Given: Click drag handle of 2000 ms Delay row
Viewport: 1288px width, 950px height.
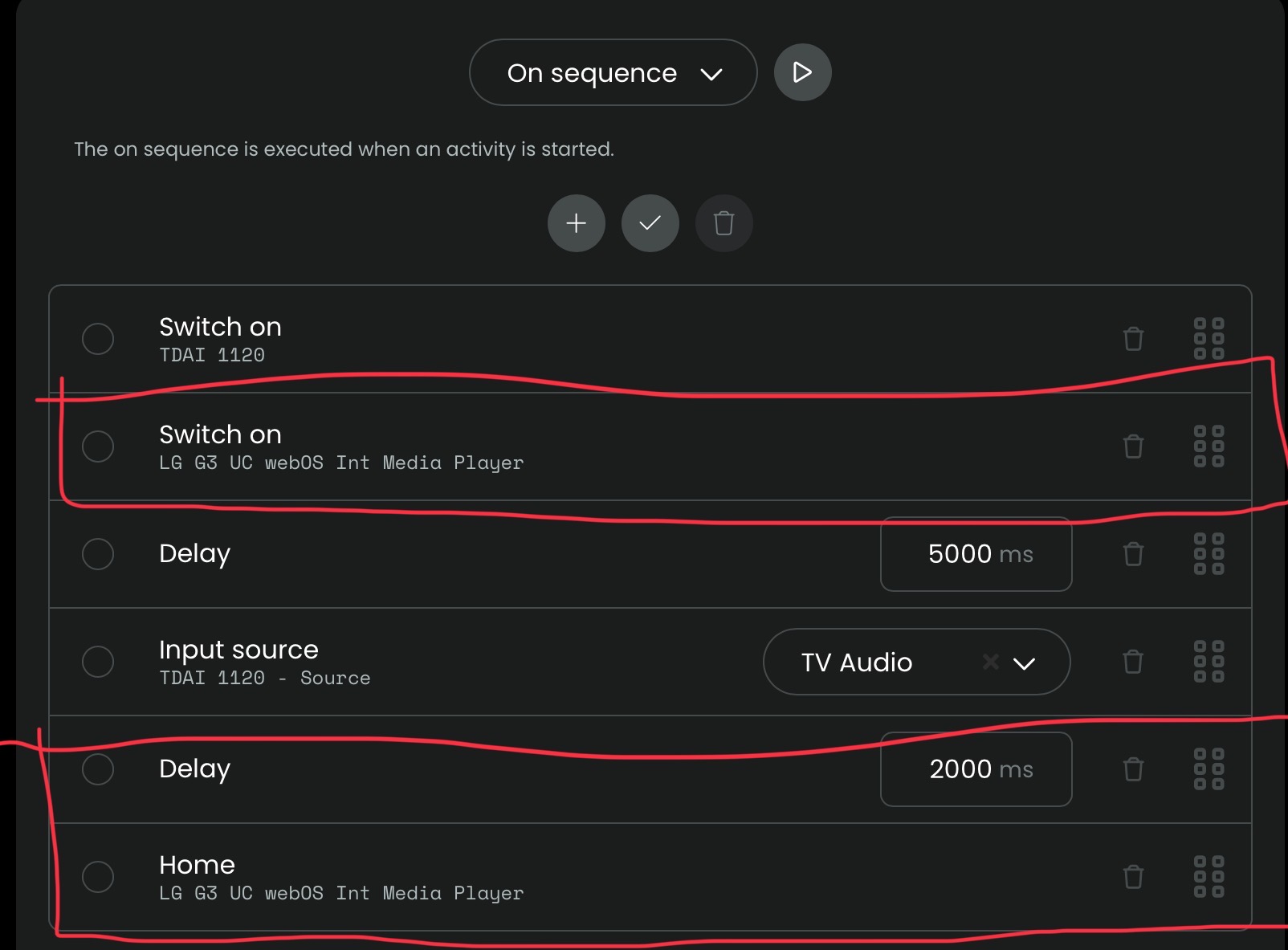Looking at the screenshot, I should [1209, 769].
